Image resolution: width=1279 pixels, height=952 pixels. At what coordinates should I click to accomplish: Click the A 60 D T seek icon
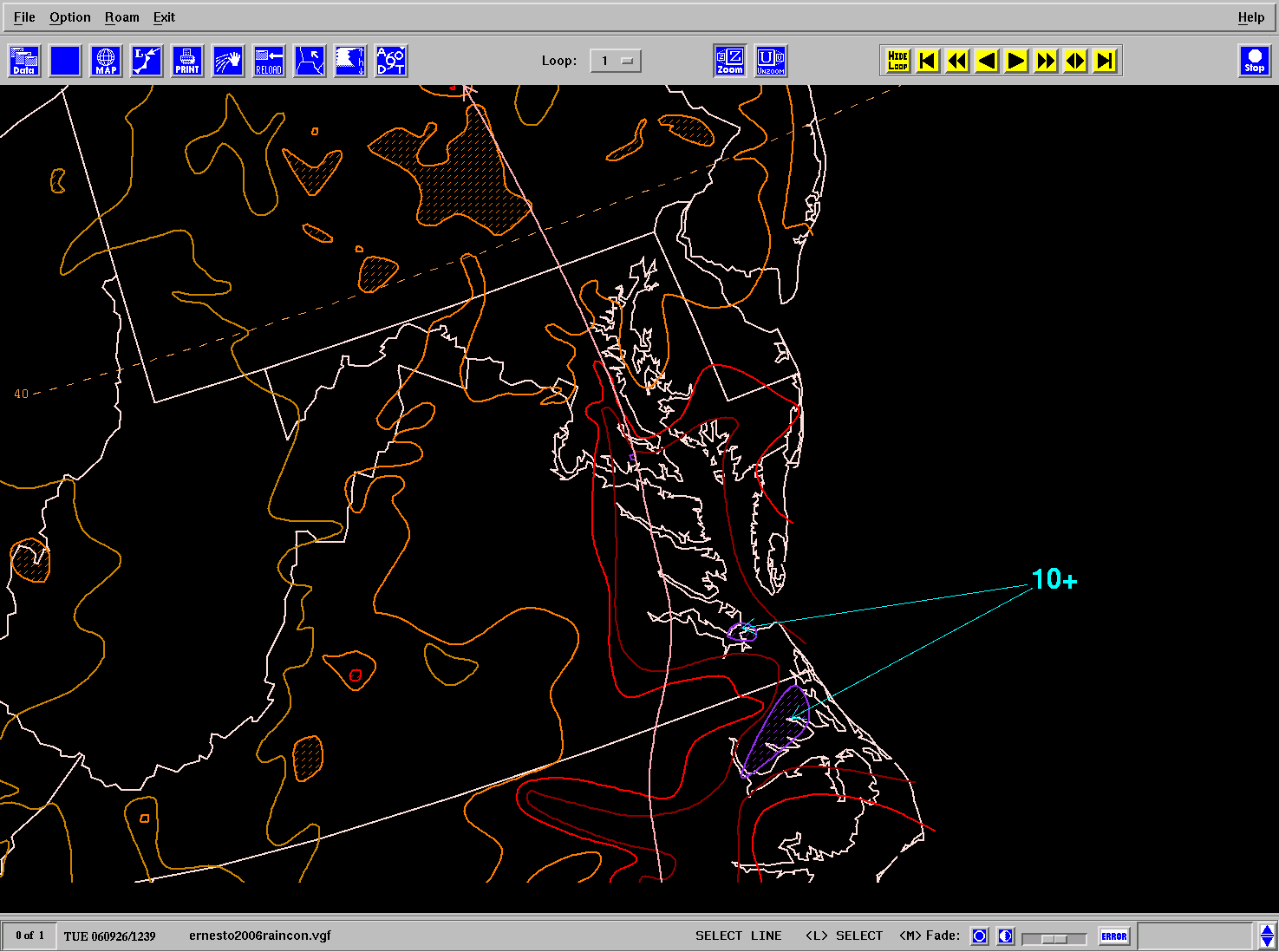(391, 61)
